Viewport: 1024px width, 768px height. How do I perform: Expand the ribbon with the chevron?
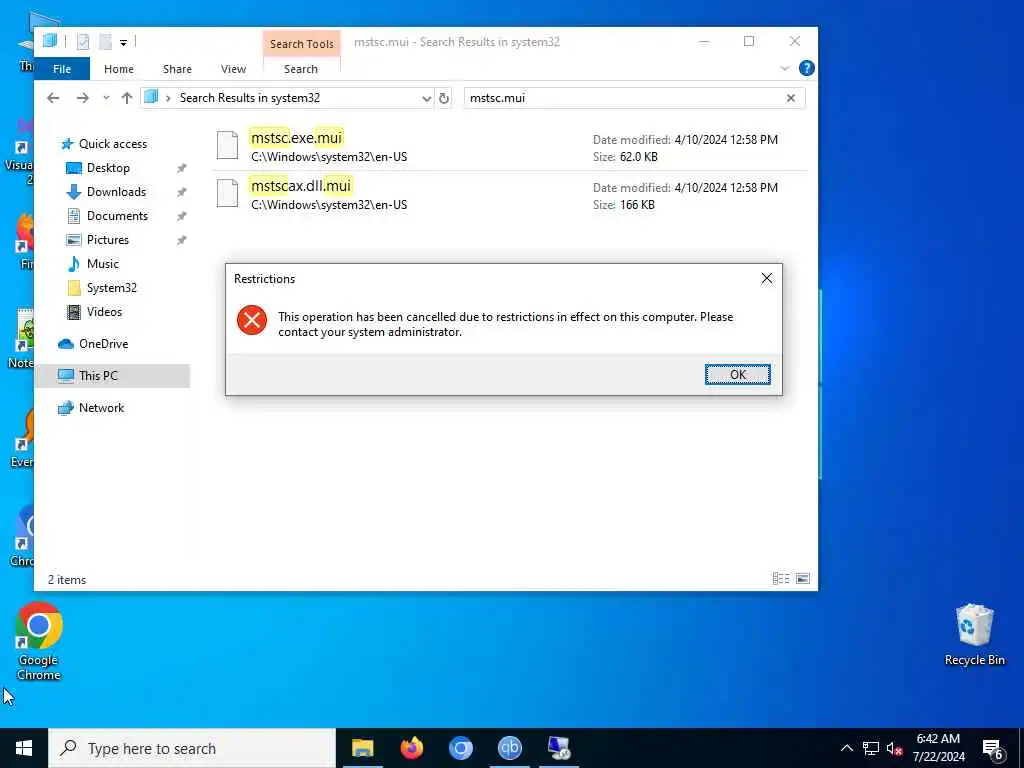(x=784, y=69)
